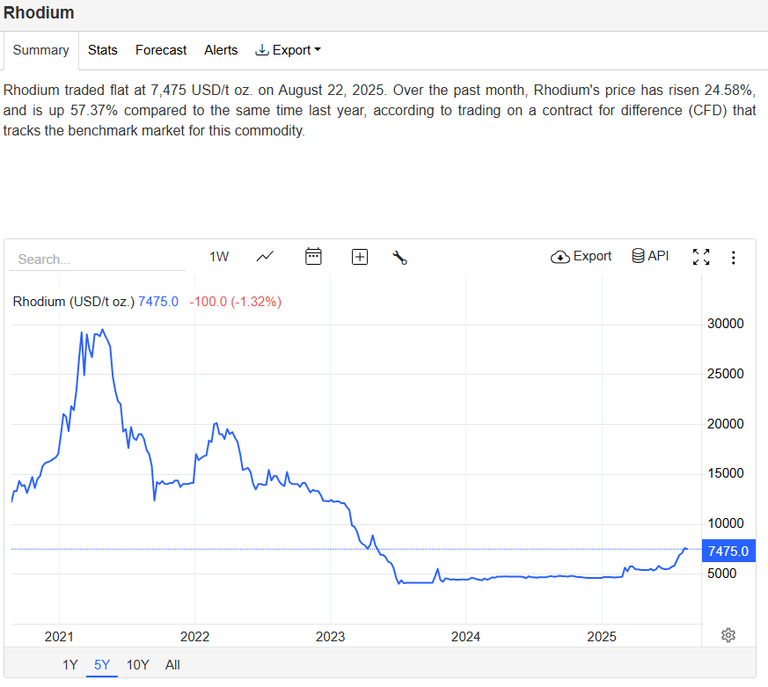Select the 10Y time range
Screen dimensions: 768x687
[138, 665]
